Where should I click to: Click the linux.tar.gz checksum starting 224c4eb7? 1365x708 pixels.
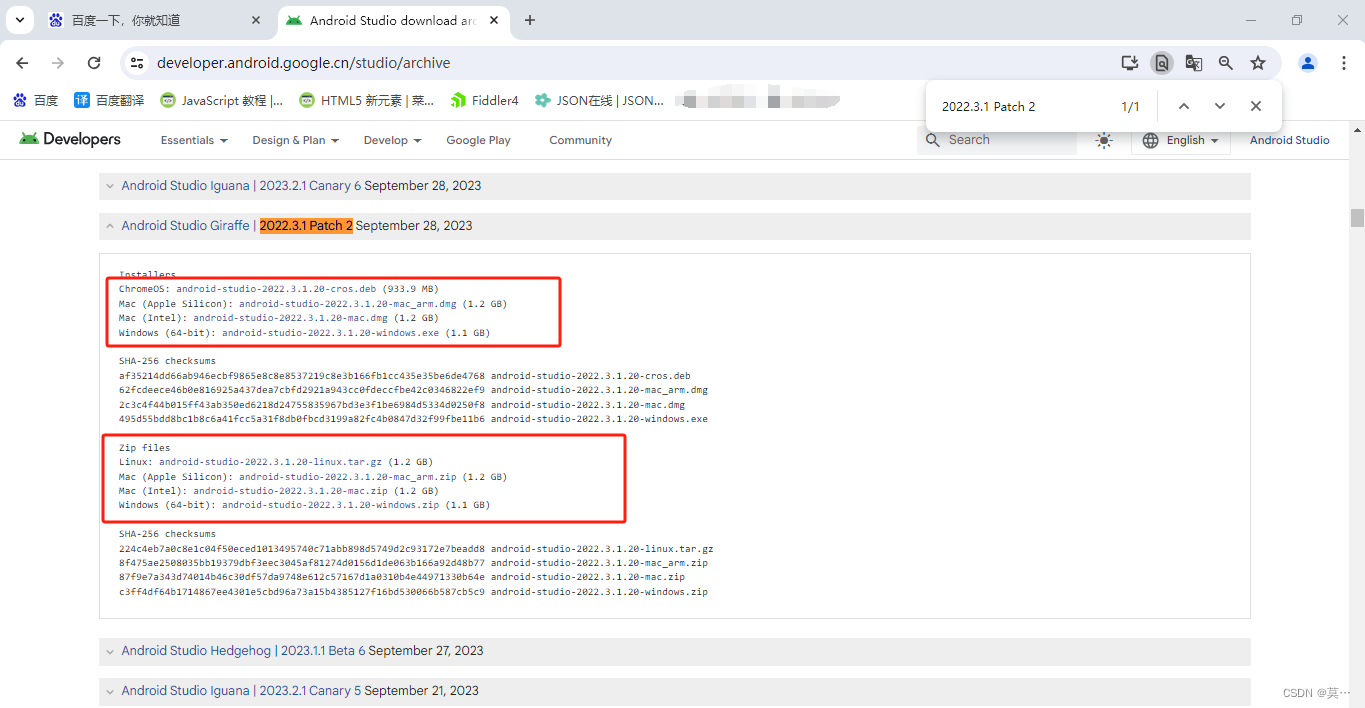click(x=301, y=549)
